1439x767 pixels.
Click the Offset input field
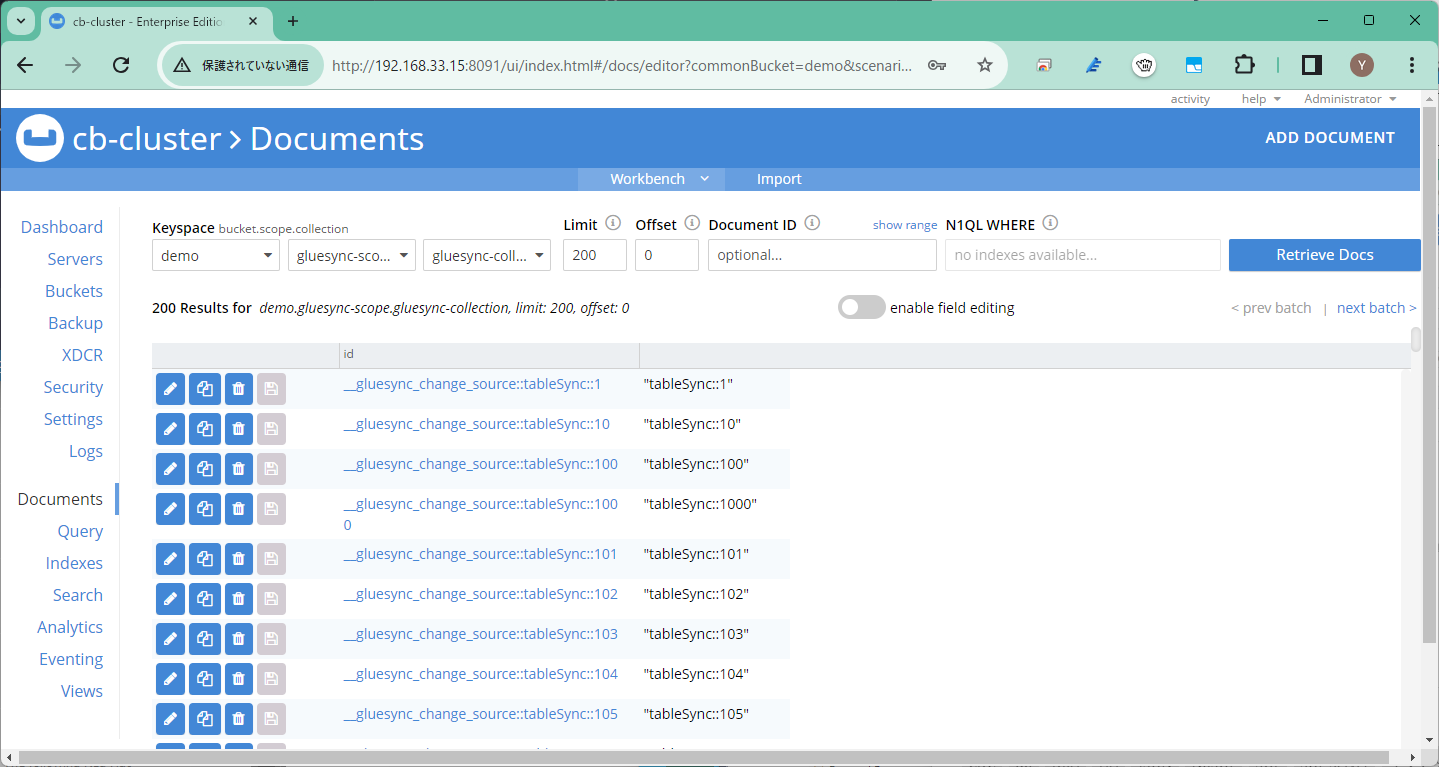tap(667, 255)
